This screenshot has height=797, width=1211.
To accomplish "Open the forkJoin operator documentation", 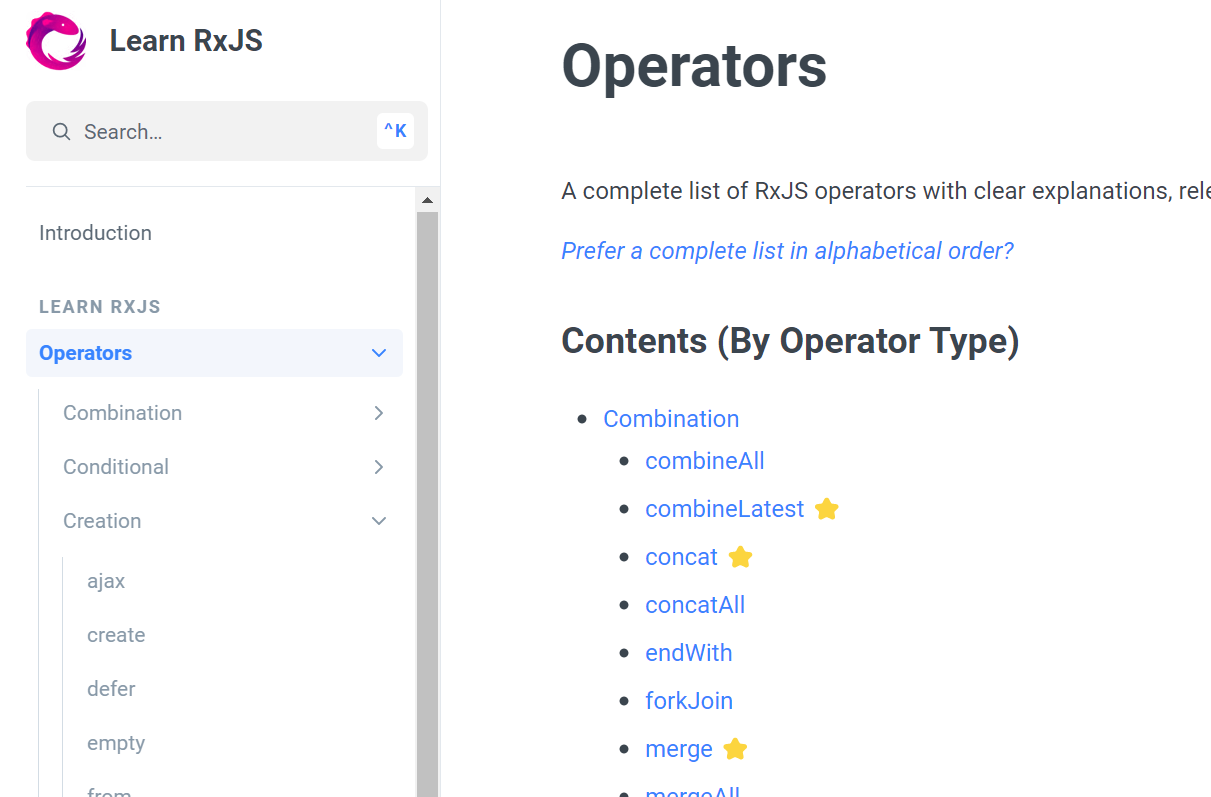I will point(689,700).
